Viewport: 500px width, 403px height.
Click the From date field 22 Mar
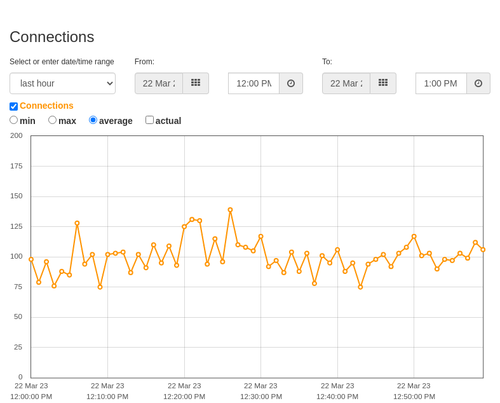point(159,83)
